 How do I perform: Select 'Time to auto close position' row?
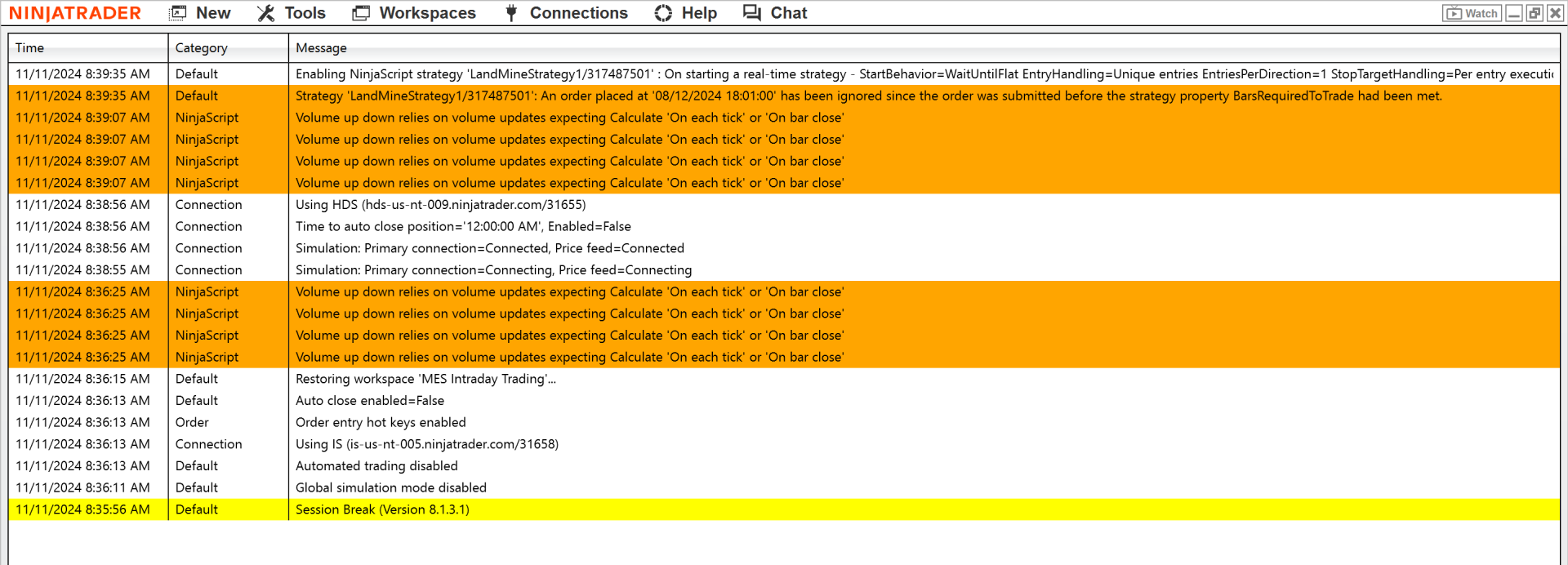click(784, 226)
